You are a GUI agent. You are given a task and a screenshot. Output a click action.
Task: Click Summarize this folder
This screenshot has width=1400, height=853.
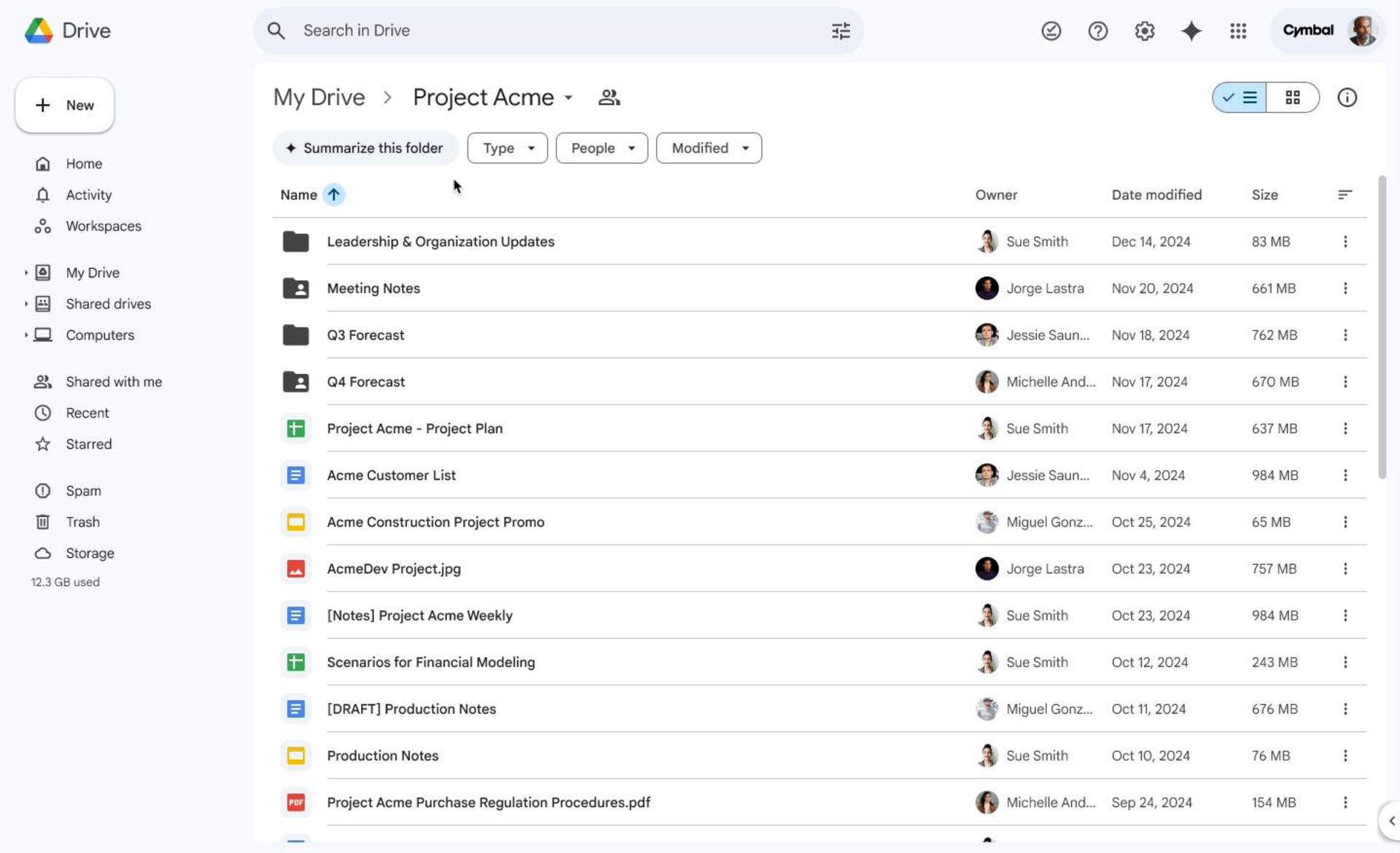click(365, 148)
